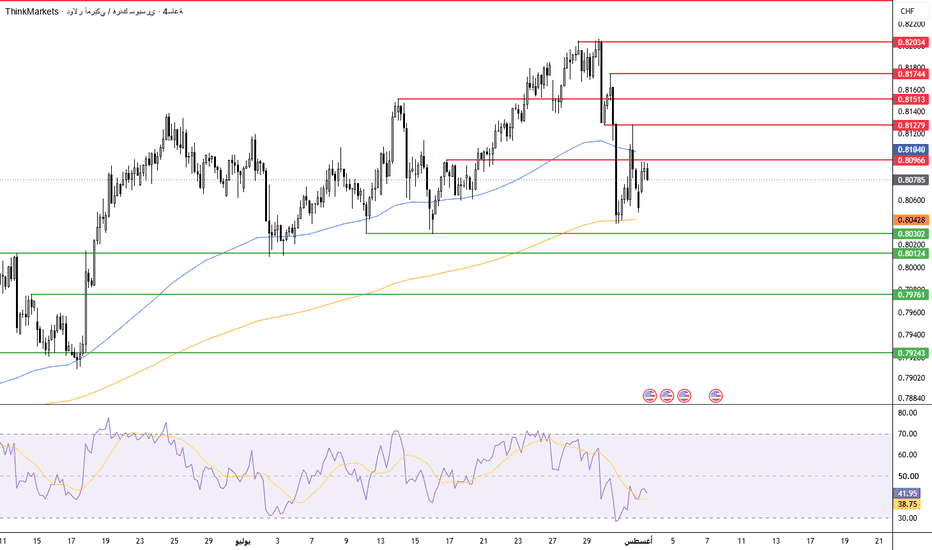Click the 0.81279 red price label

[911, 125]
